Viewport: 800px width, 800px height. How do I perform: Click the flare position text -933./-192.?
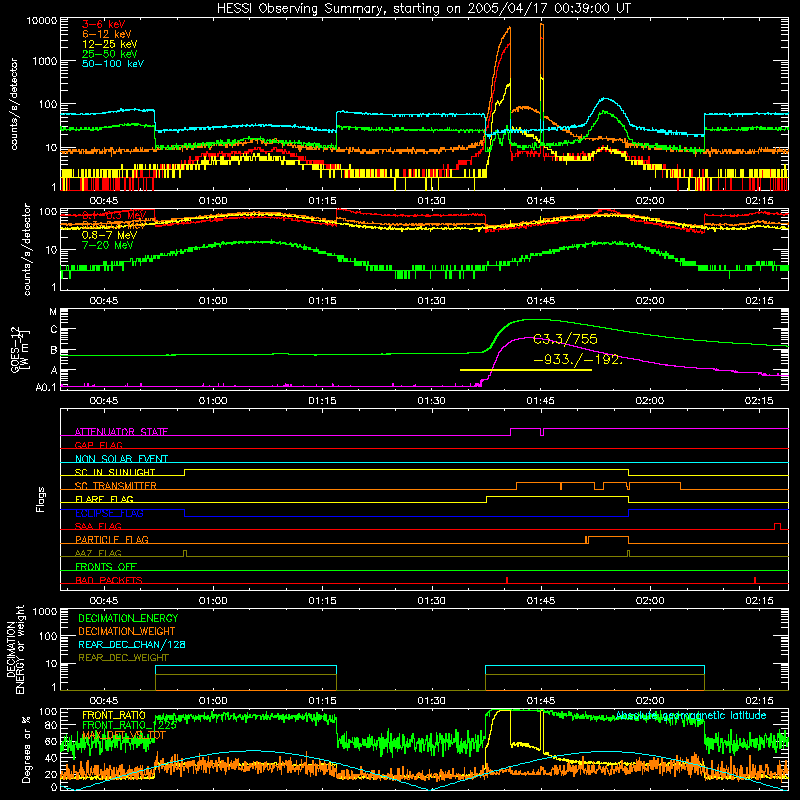578,359
